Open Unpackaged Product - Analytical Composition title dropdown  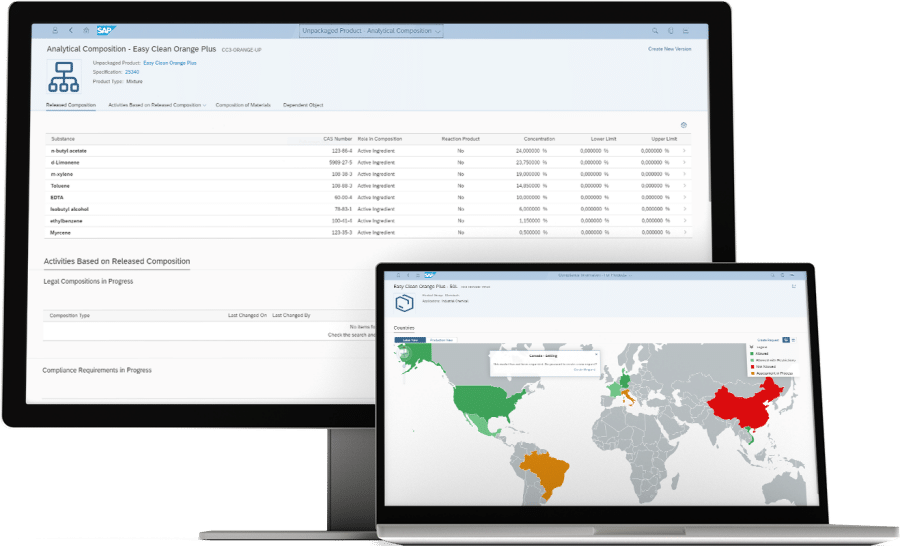371,31
